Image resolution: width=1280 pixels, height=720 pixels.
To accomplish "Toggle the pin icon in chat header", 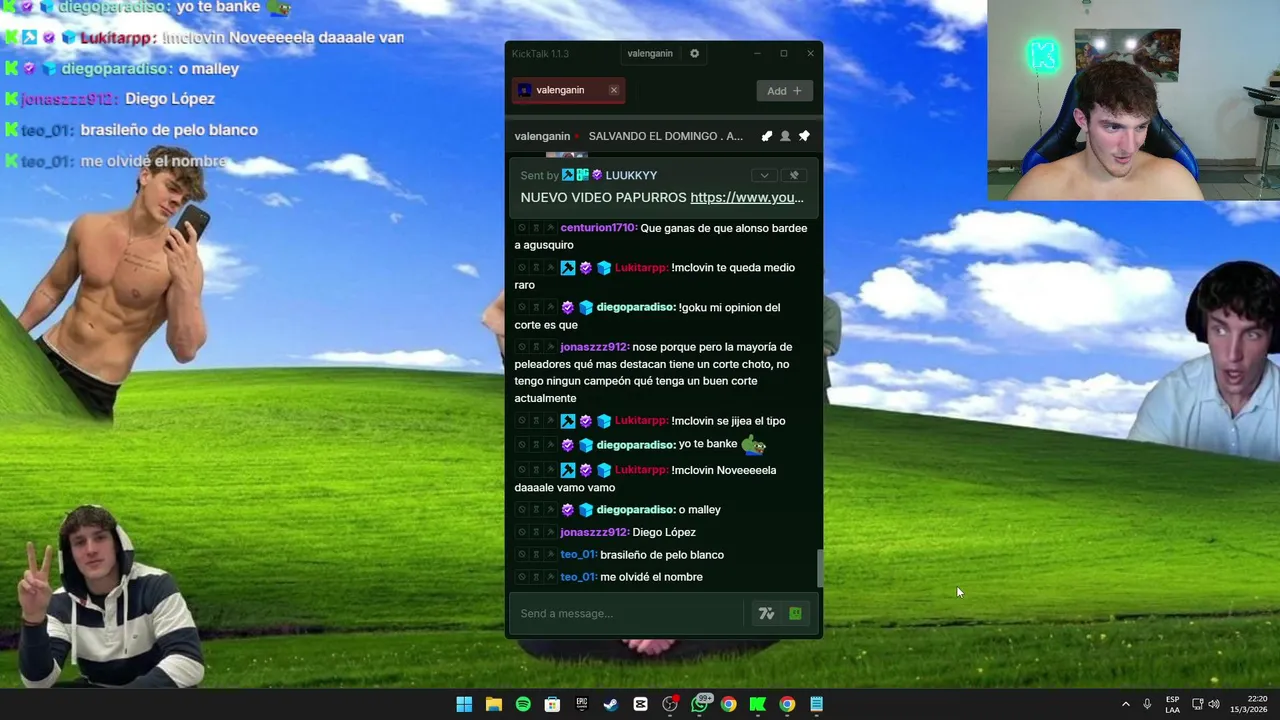I will [804, 136].
